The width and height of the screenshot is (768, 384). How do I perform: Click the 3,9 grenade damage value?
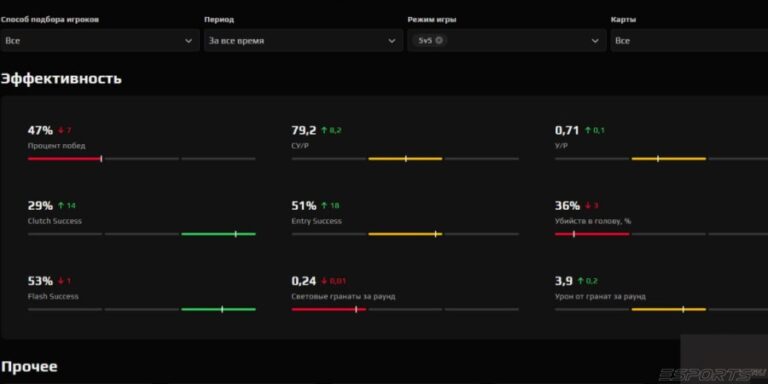pyautogui.click(x=564, y=281)
